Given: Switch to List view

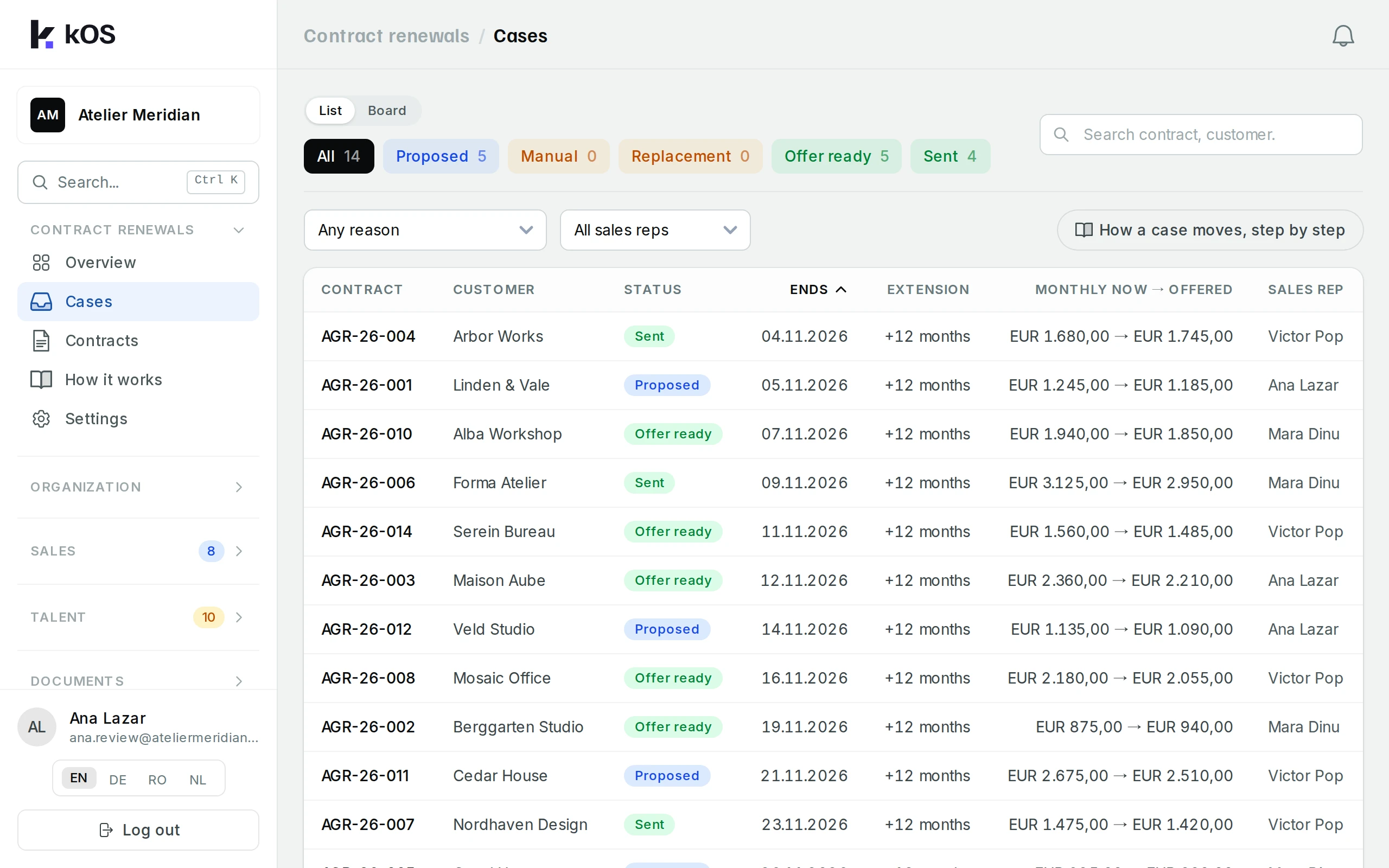Looking at the screenshot, I should pos(330,110).
